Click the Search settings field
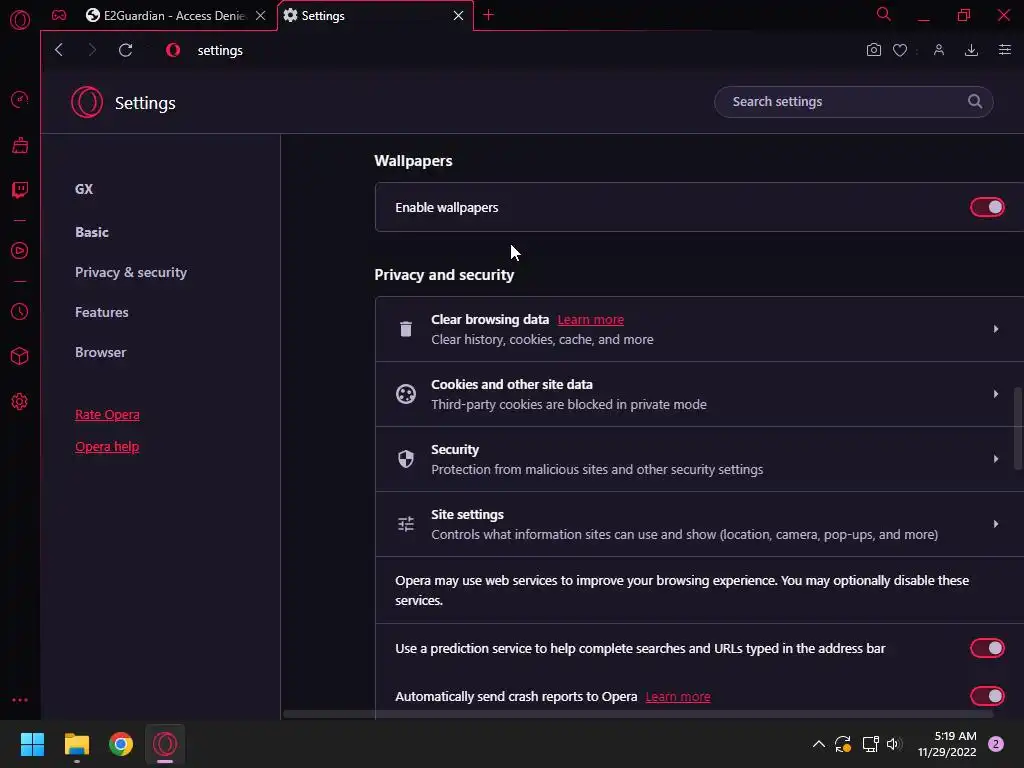The image size is (1024, 768). [854, 102]
